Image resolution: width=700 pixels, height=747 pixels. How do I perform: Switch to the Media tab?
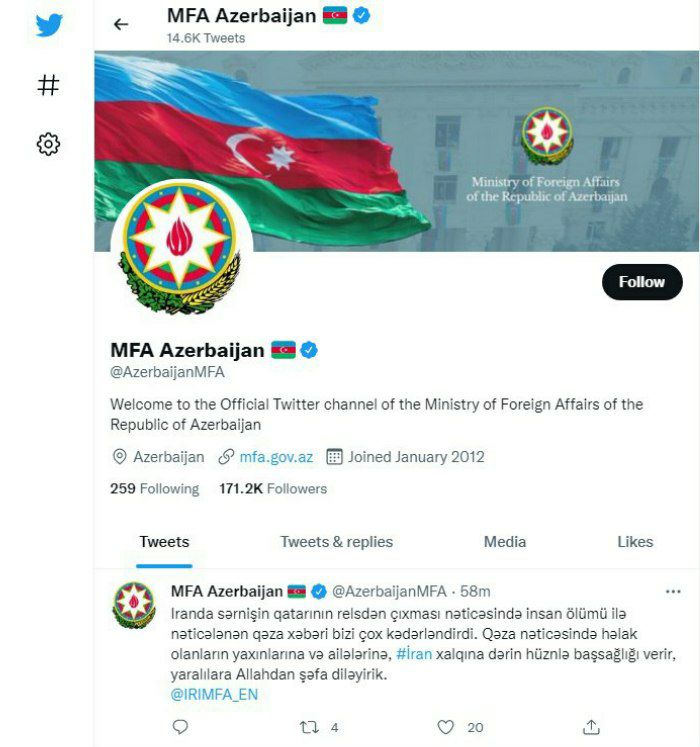[x=505, y=542]
